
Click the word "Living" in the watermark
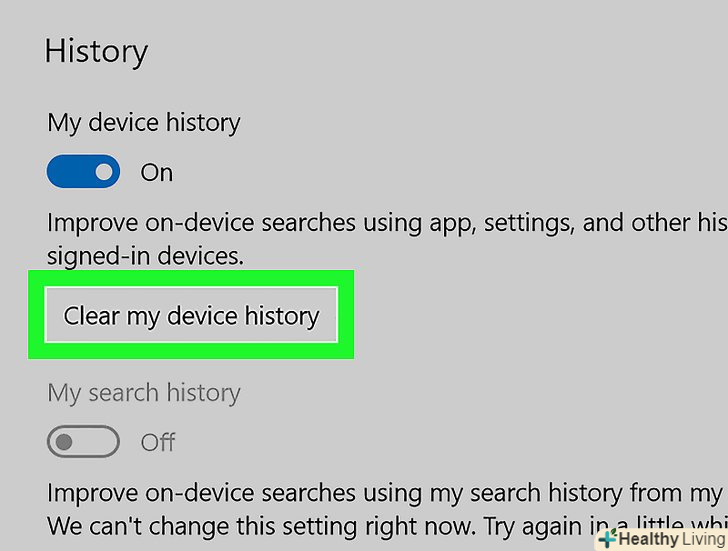click(x=703, y=538)
